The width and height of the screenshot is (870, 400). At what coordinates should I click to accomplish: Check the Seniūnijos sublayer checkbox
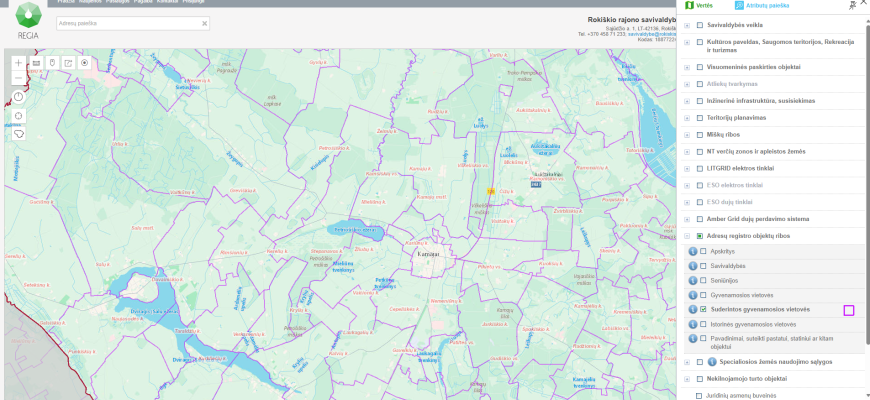703,280
